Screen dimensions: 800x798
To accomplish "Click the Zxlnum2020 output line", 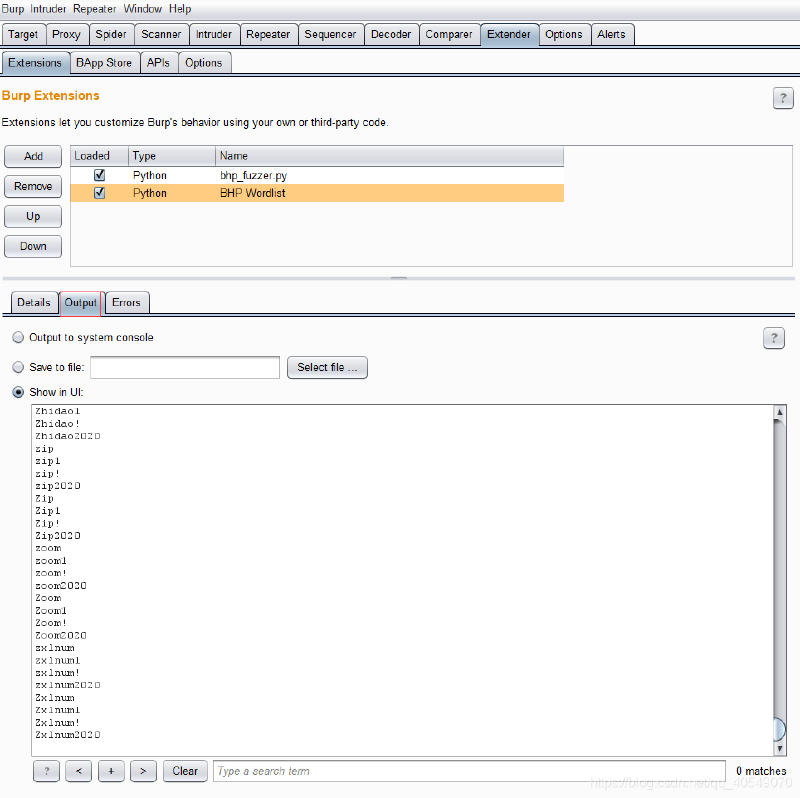I will pos(68,735).
